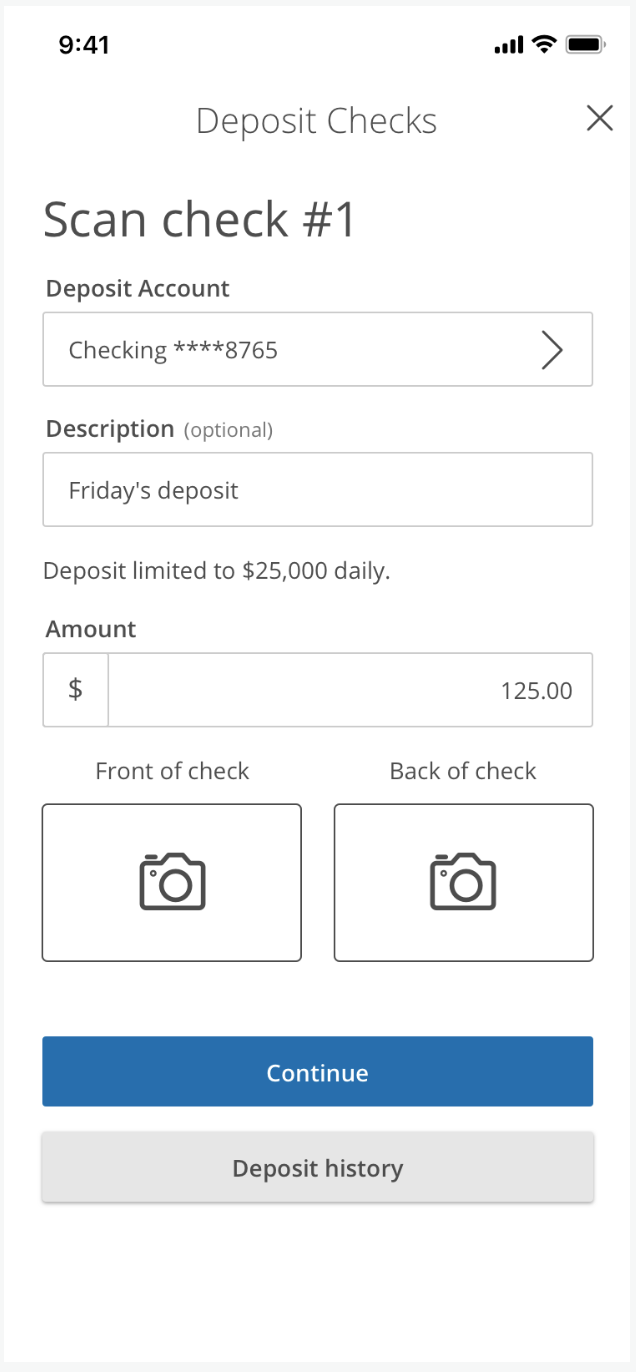Close the Deposit Checks screen with X
The height and width of the screenshot is (1372, 636).
point(599,118)
